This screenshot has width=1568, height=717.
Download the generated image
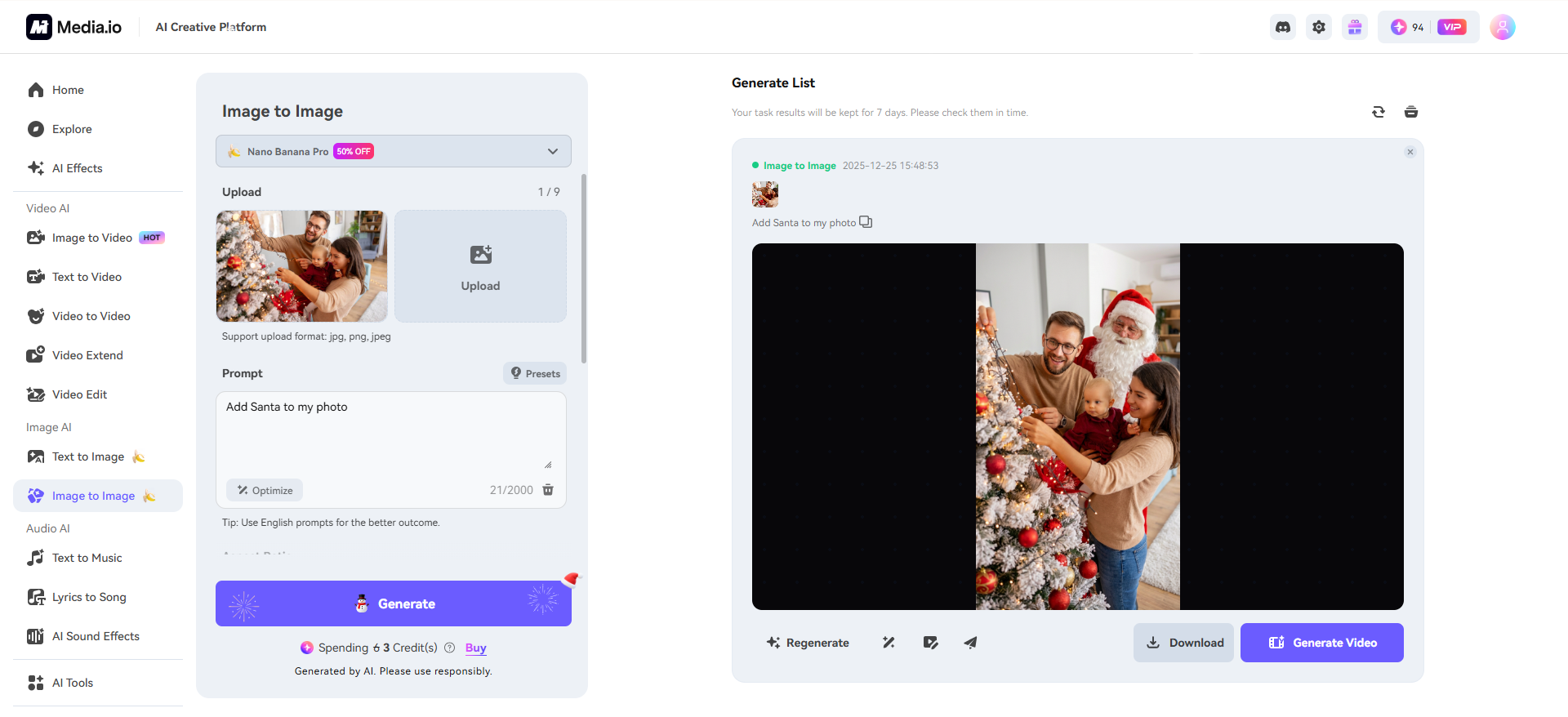pyautogui.click(x=1184, y=643)
